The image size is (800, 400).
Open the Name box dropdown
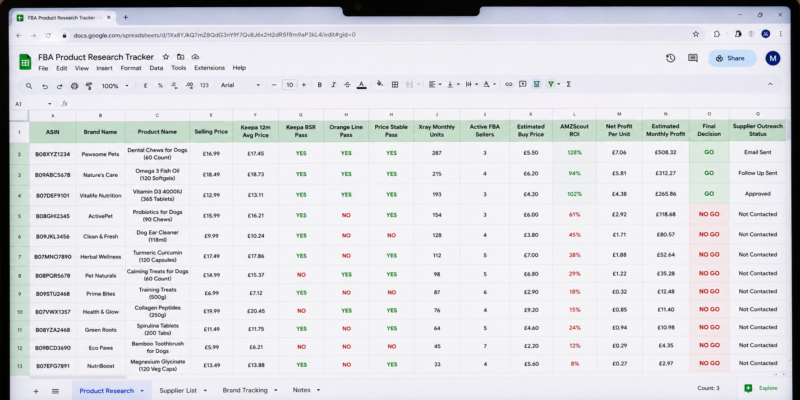49,104
